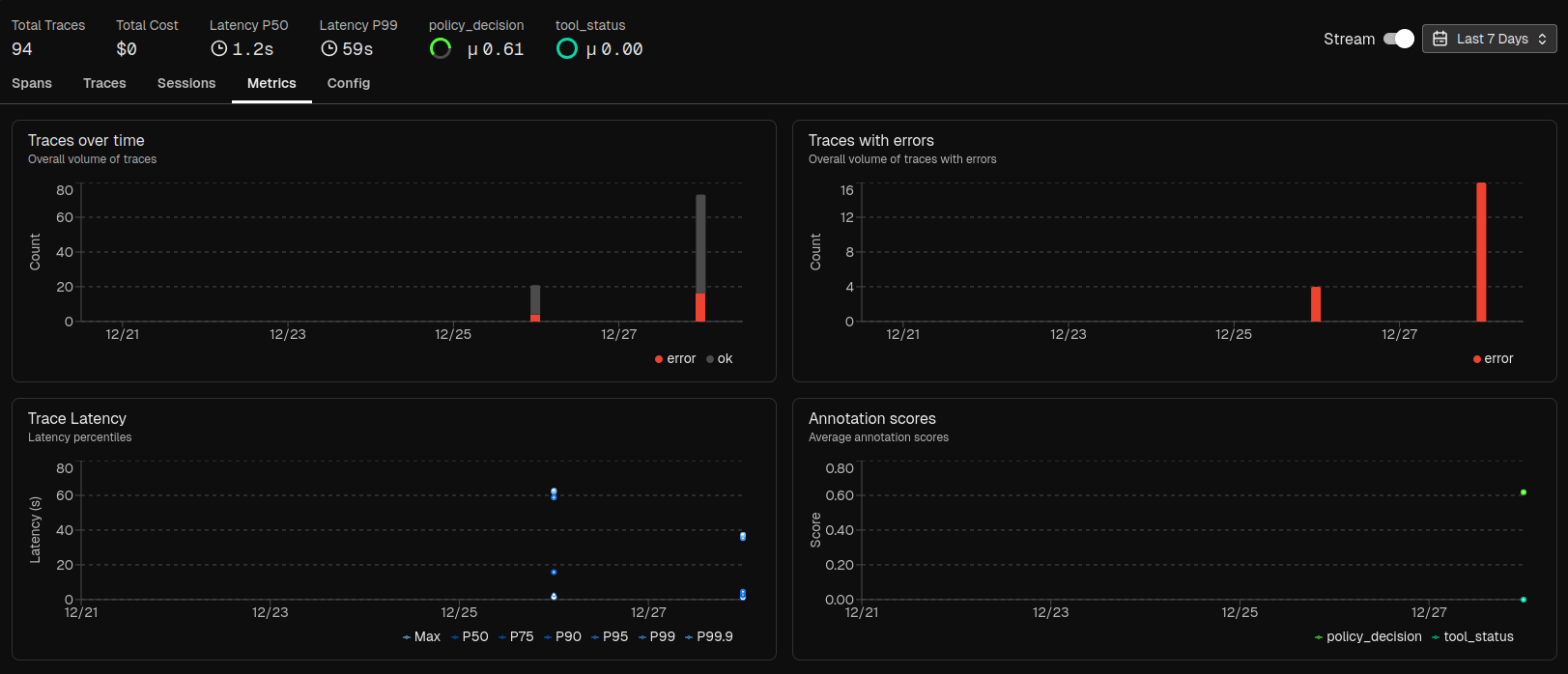Click the tool_status ring icon

pyautogui.click(x=567, y=48)
